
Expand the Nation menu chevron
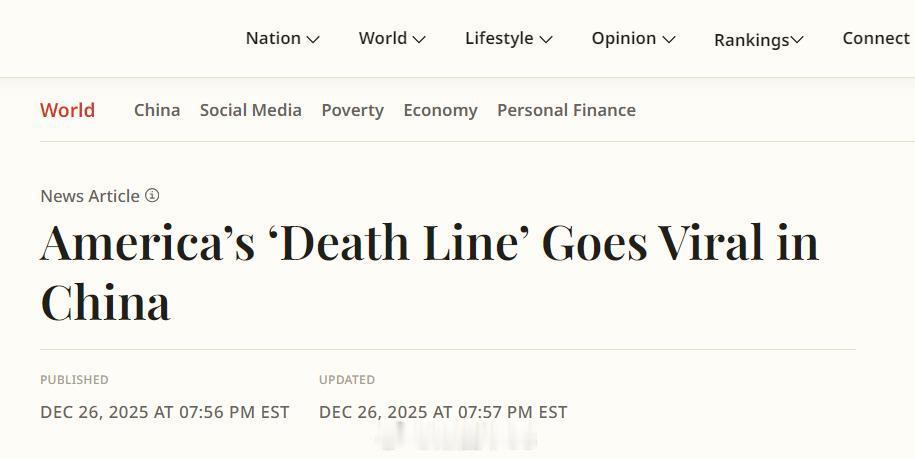tap(313, 40)
